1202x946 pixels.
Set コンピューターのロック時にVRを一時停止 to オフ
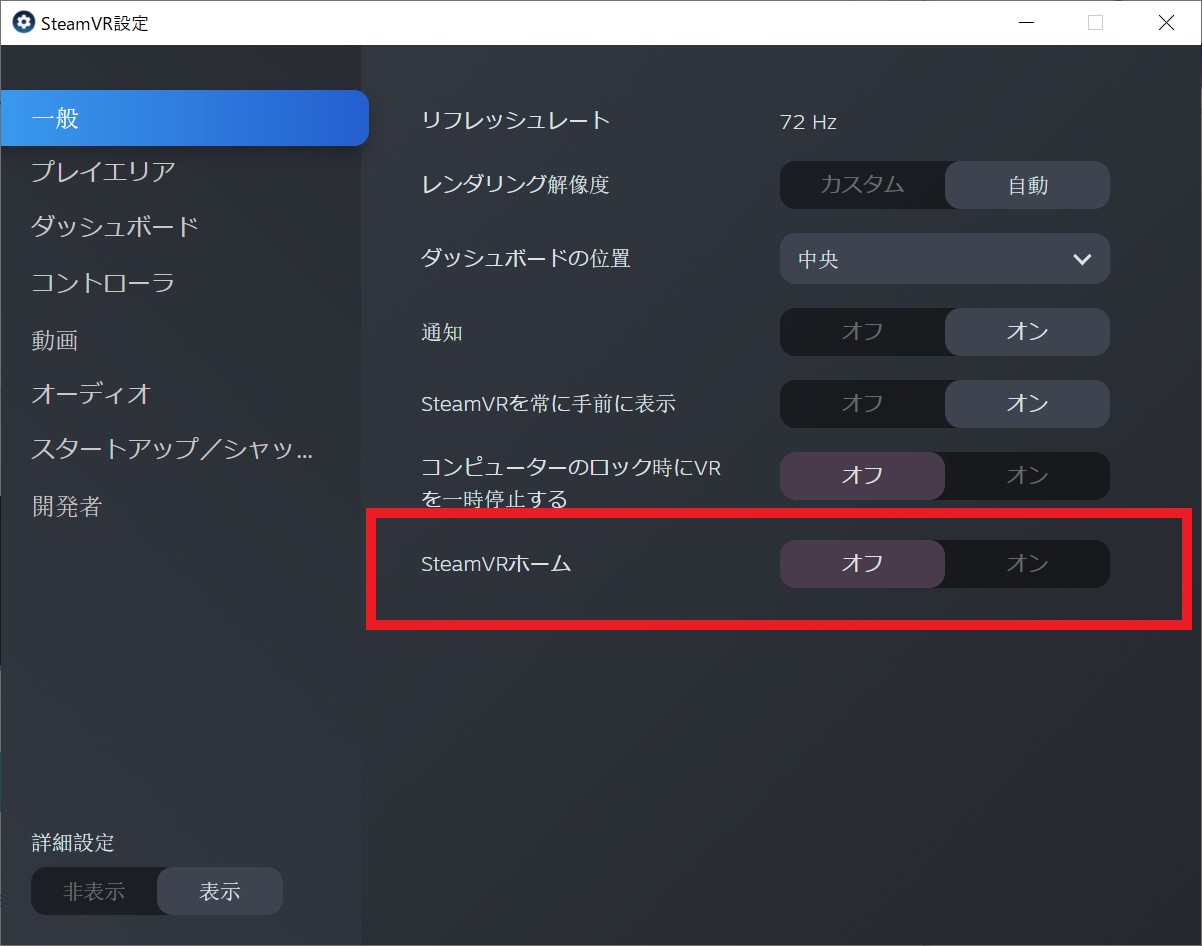point(862,476)
